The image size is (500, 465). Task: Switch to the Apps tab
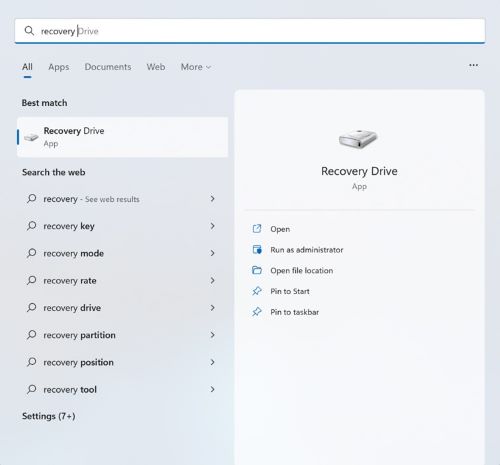(59, 67)
